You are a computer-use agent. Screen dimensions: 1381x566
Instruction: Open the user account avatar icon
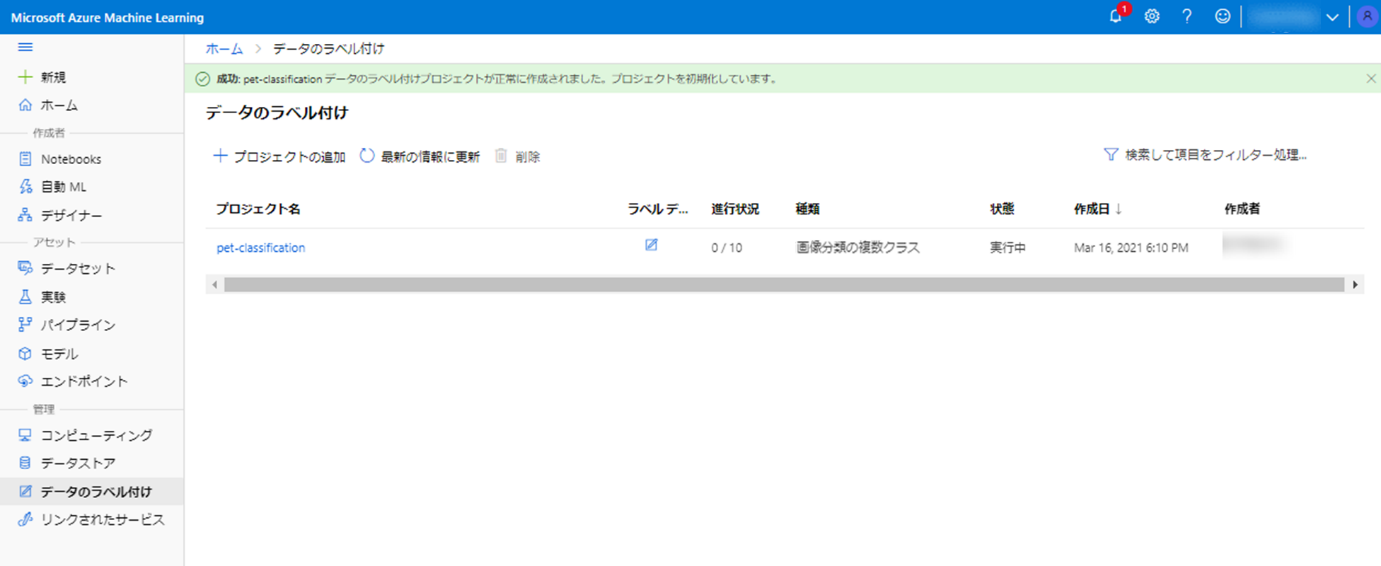[1368, 16]
